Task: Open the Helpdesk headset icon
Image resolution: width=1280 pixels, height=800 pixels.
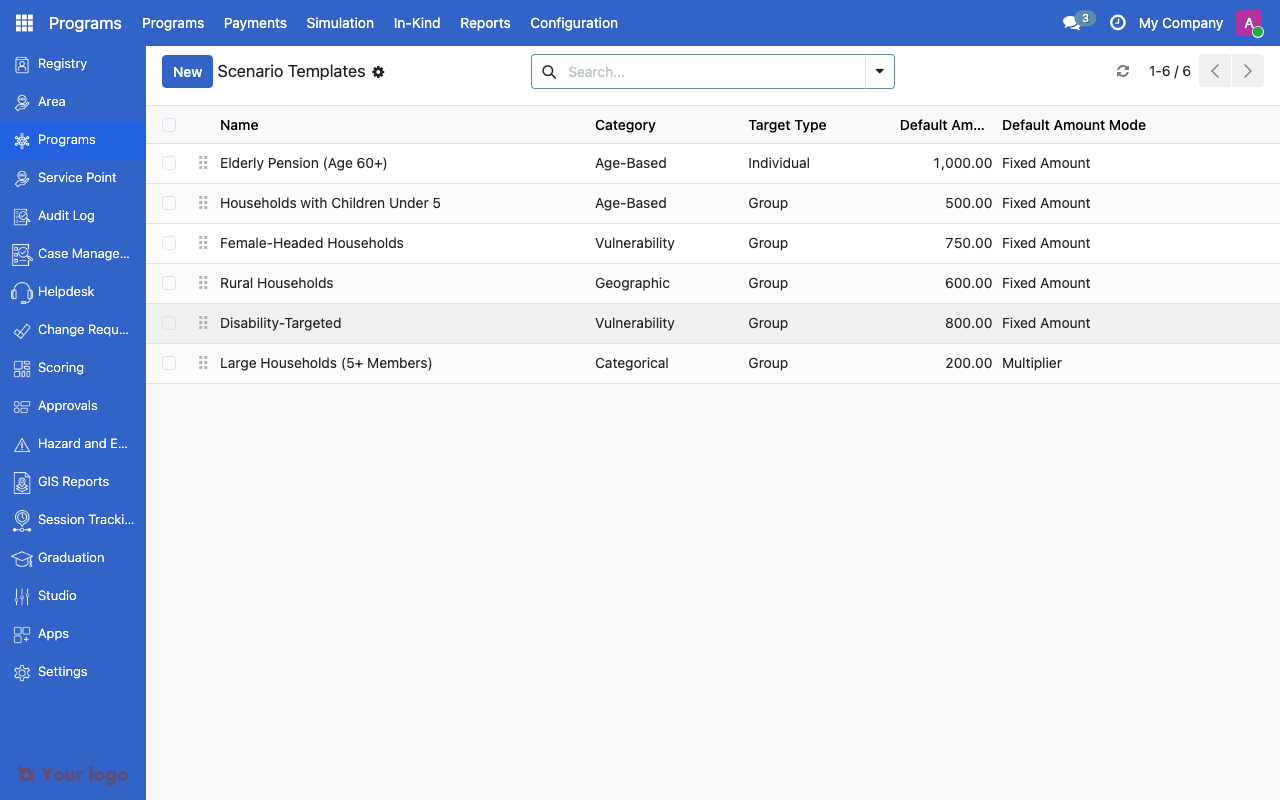Action: (x=22, y=292)
